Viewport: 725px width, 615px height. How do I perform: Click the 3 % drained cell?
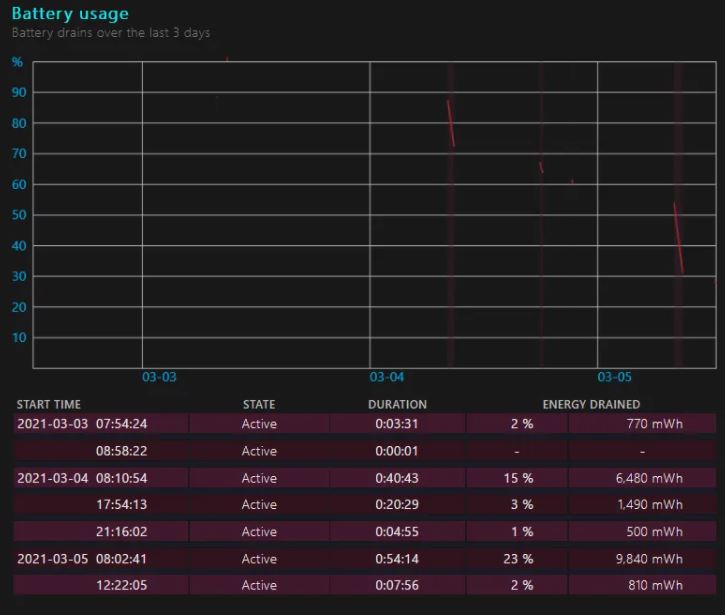coord(522,504)
